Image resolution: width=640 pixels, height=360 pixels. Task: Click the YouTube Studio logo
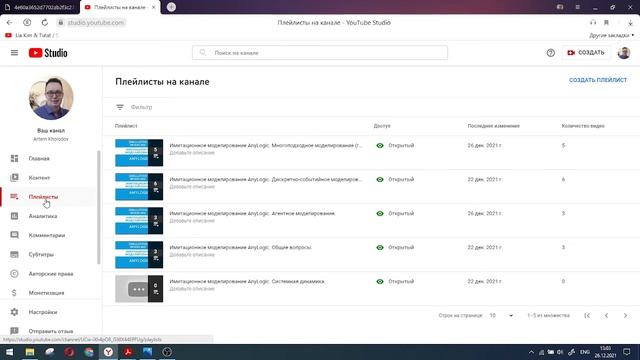[48, 53]
